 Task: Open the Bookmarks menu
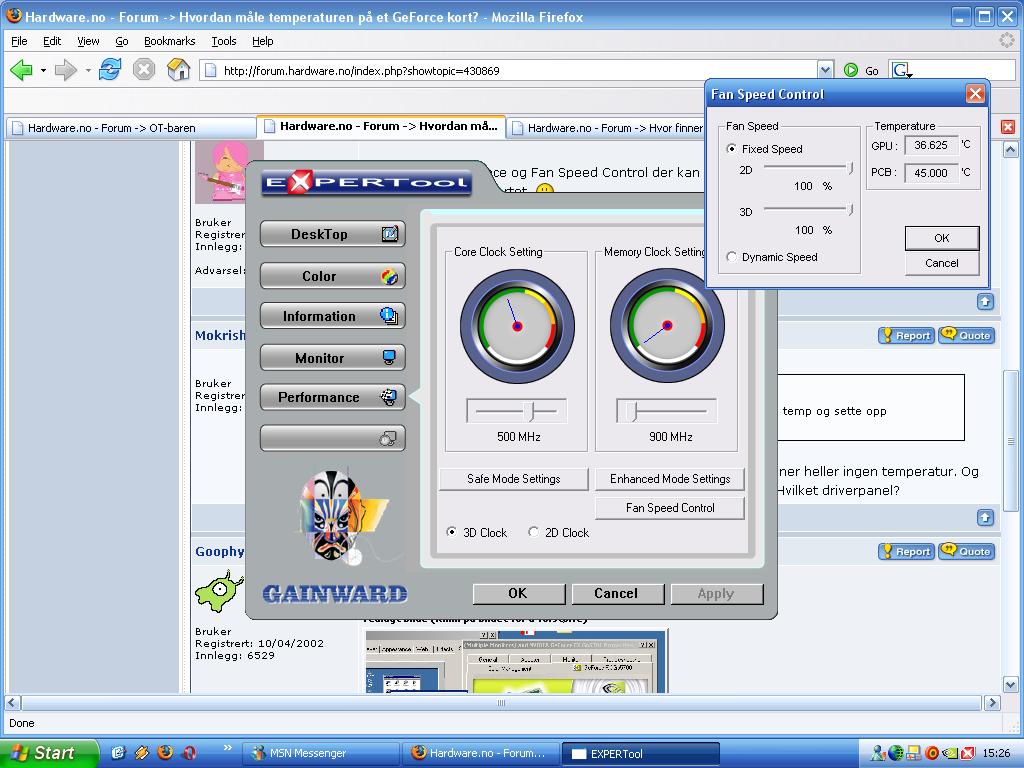click(169, 41)
